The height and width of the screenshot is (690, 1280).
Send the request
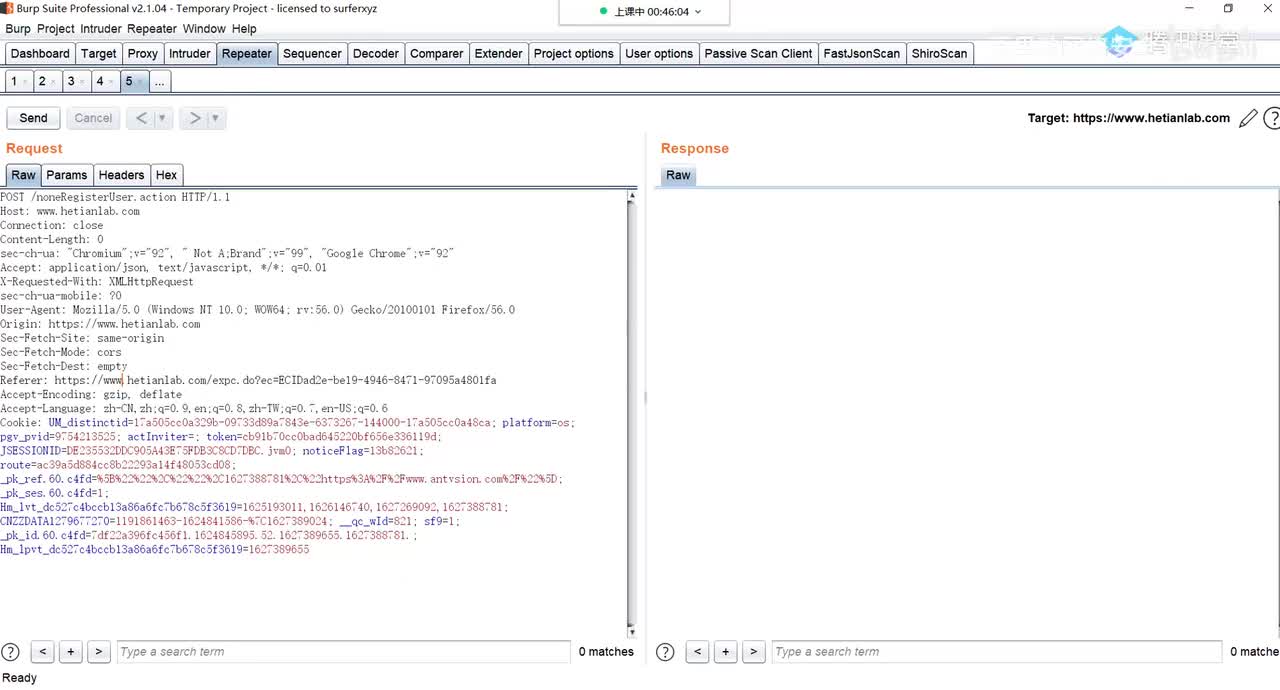[33, 118]
